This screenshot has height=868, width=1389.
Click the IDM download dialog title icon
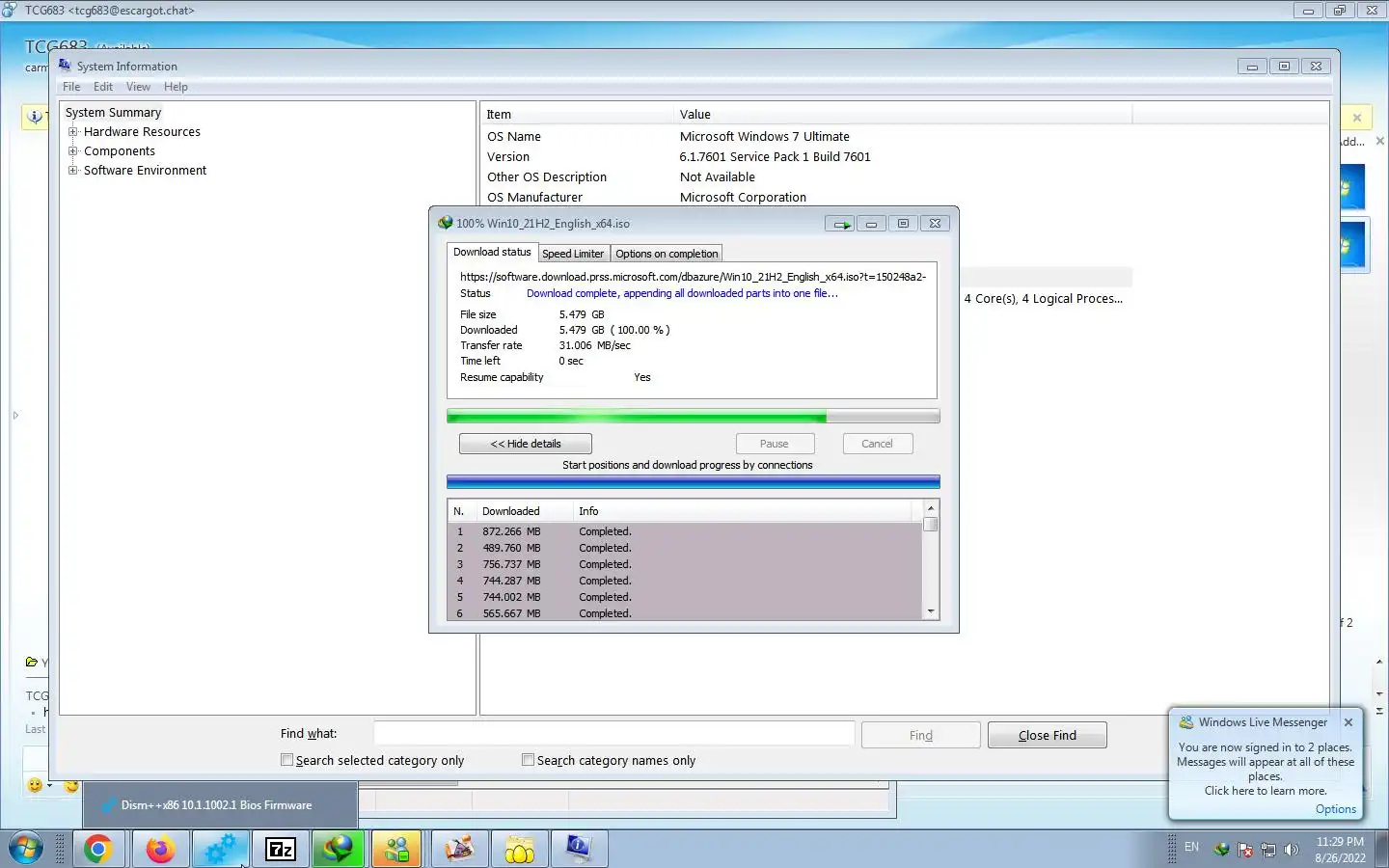click(445, 223)
